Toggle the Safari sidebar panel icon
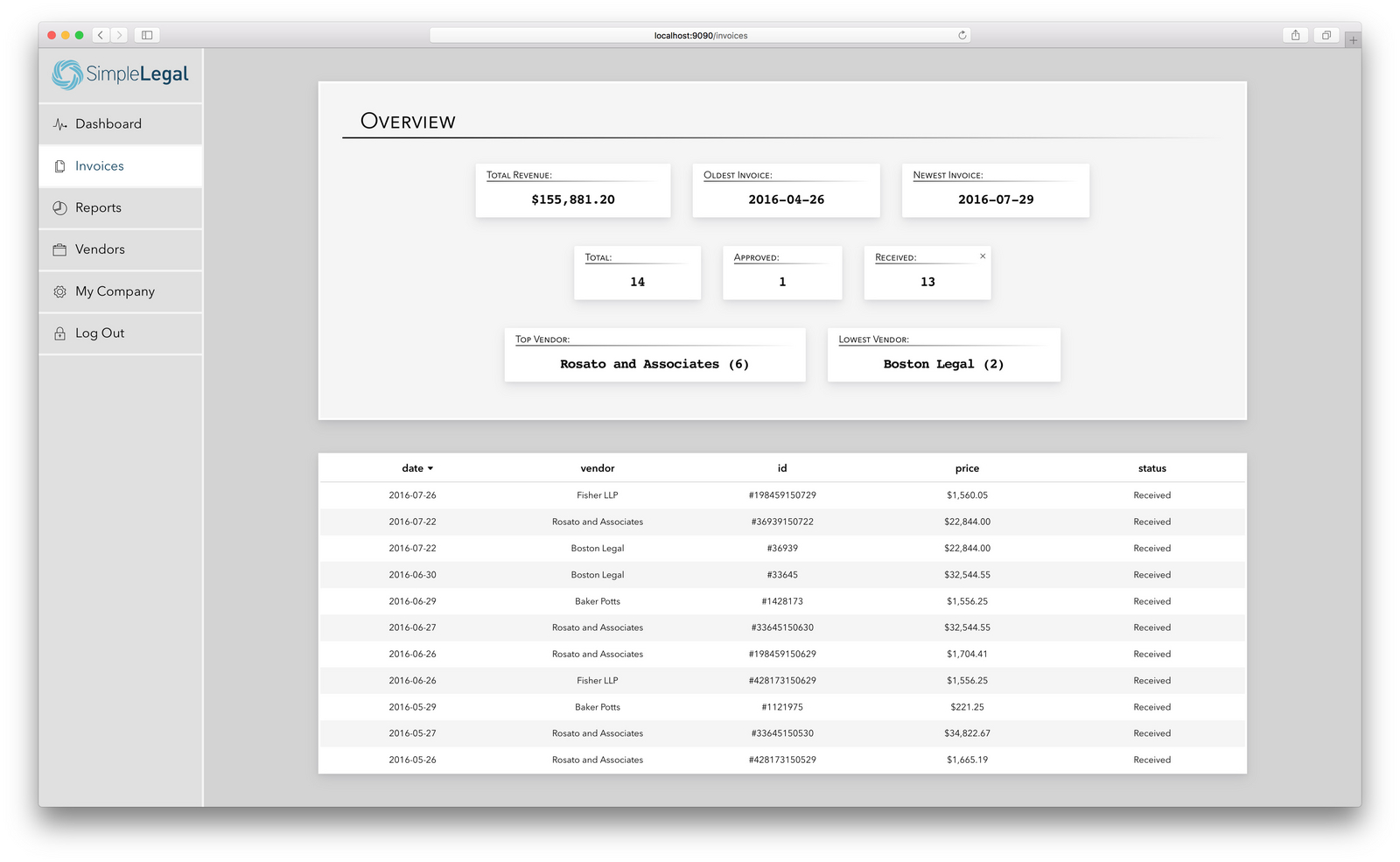The height and width of the screenshot is (862, 1400). point(146,35)
